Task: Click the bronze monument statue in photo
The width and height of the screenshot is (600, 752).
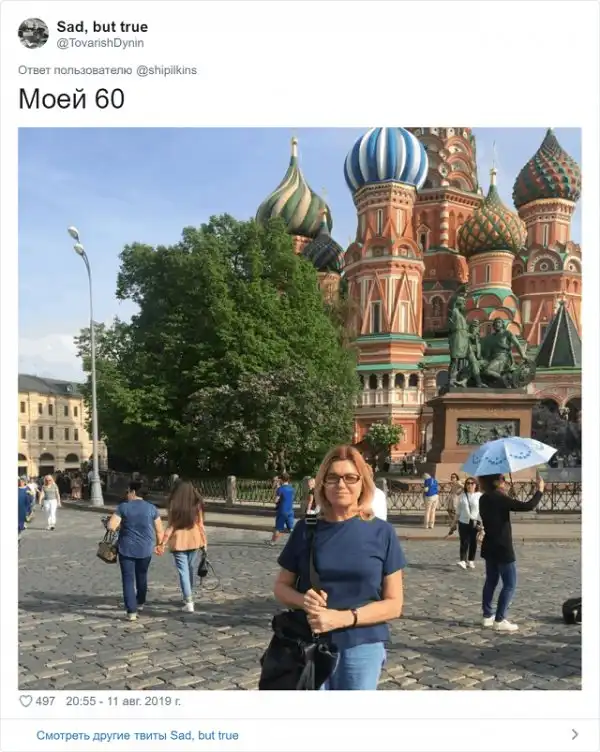Action: pyautogui.click(x=487, y=343)
